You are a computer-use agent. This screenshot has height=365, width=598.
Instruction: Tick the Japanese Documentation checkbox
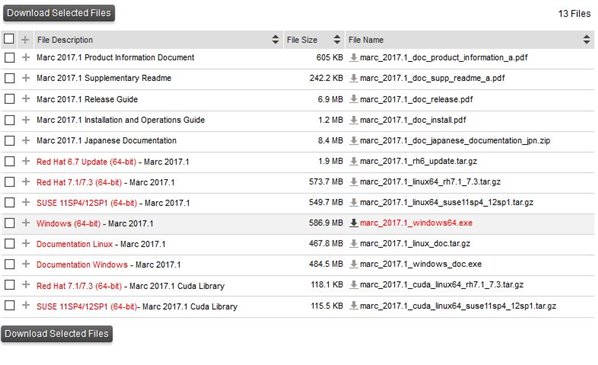point(10,140)
